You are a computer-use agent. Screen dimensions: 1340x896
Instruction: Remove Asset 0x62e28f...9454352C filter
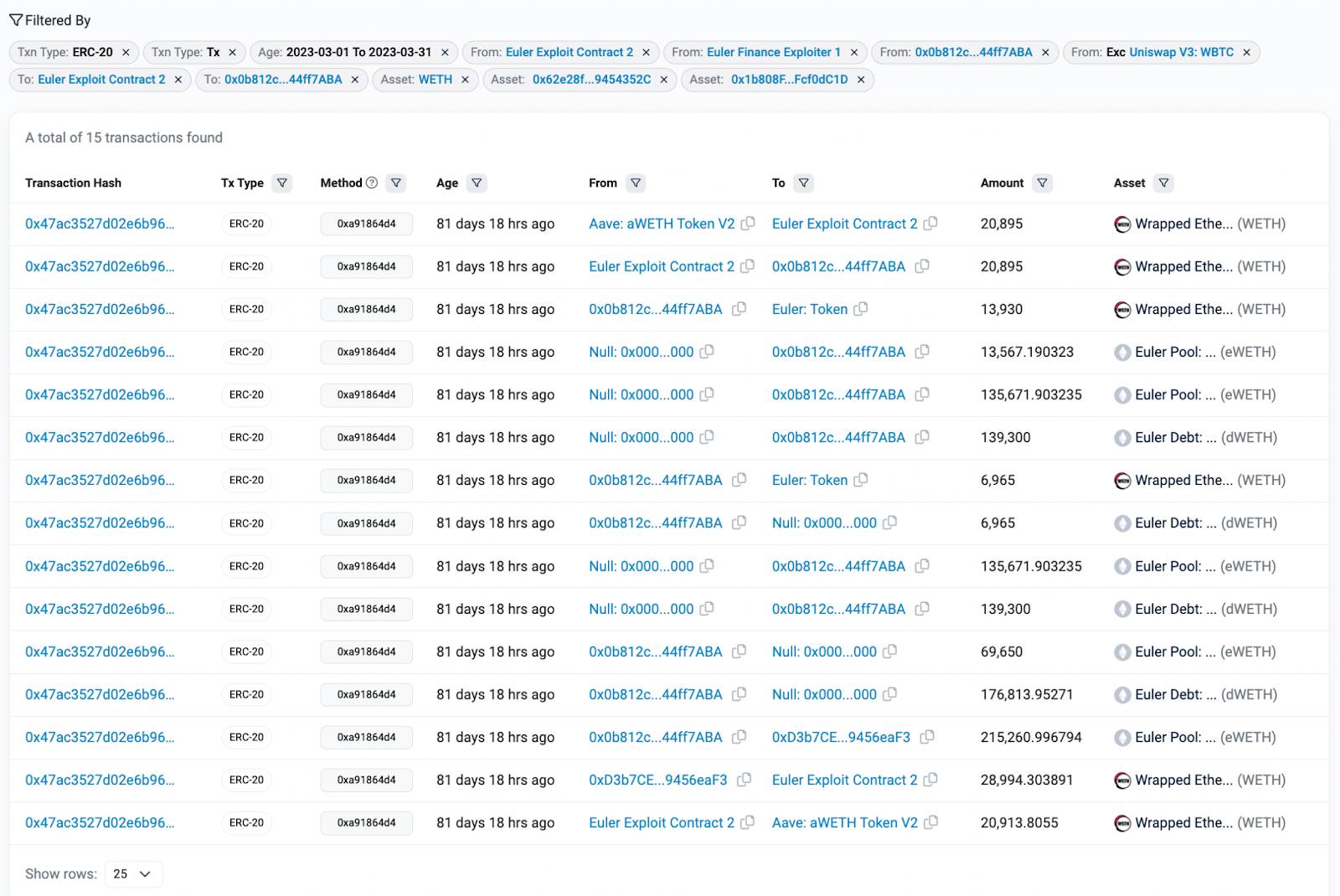click(x=663, y=80)
